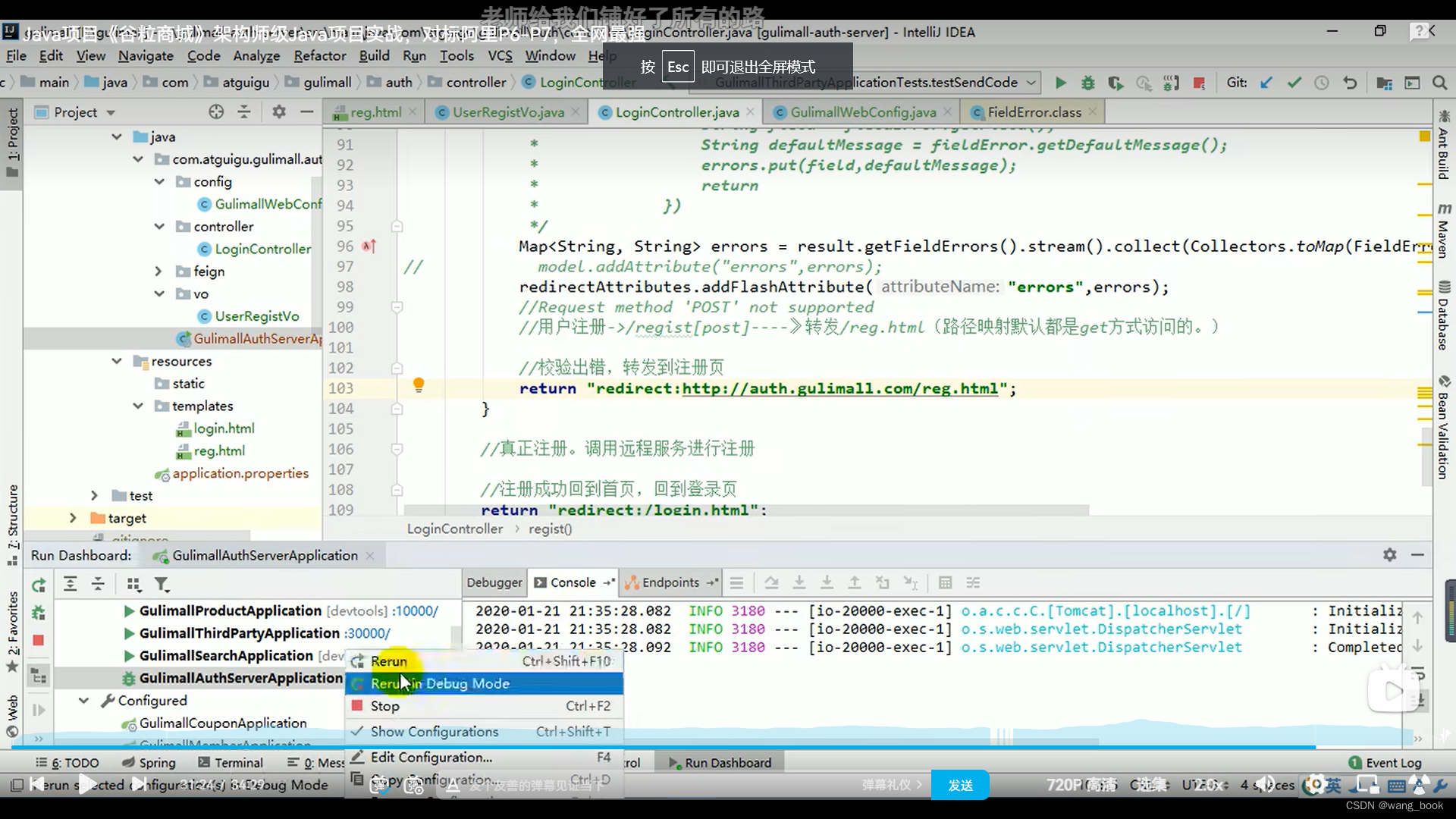Group configurations icon in Run Dashboard
The width and height of the screenshot is (1456, 819).
click(x=134, y=584)
